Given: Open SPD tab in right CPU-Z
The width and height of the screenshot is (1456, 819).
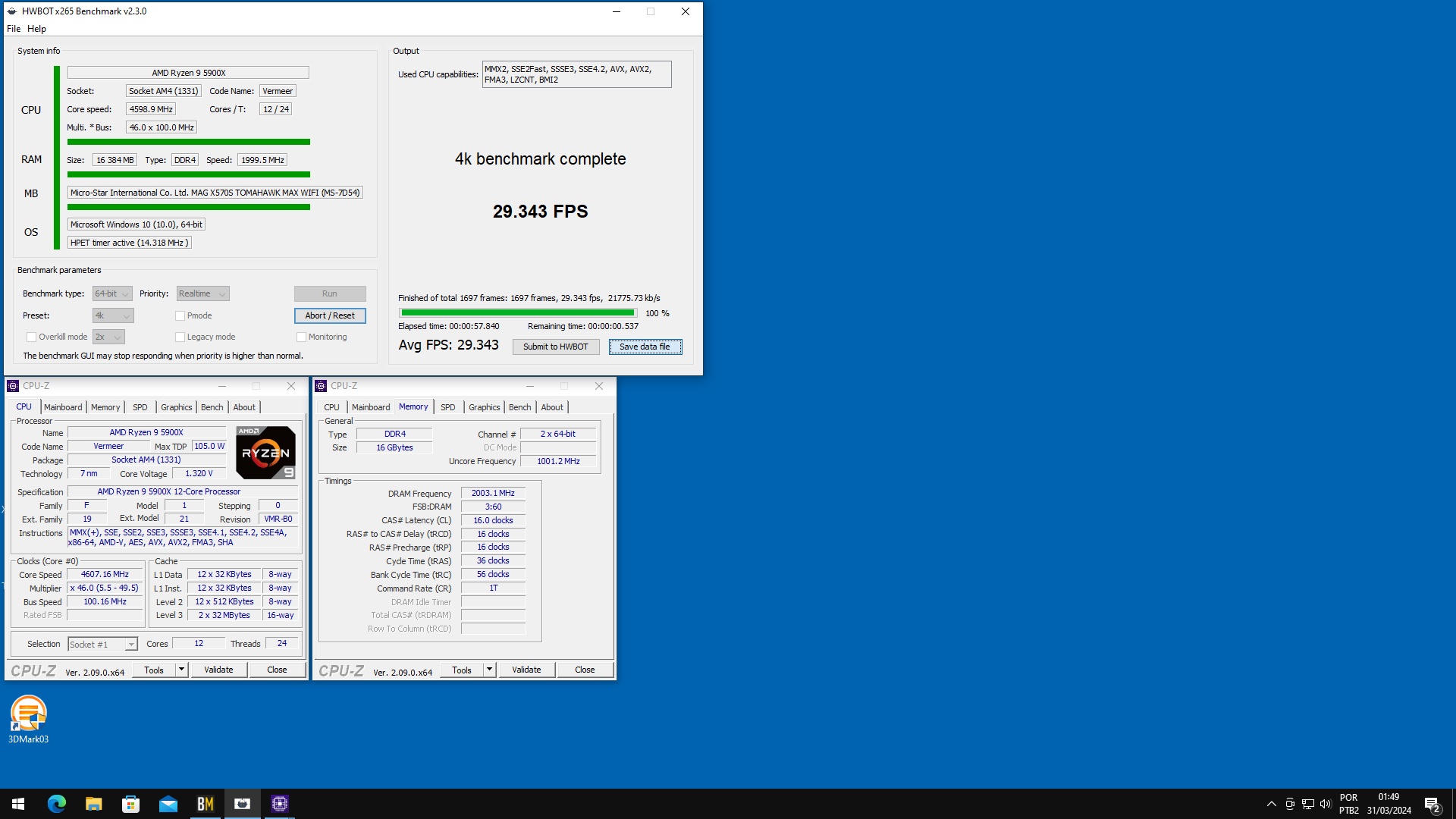Looking at the screenshot, I should pos(448,407).
